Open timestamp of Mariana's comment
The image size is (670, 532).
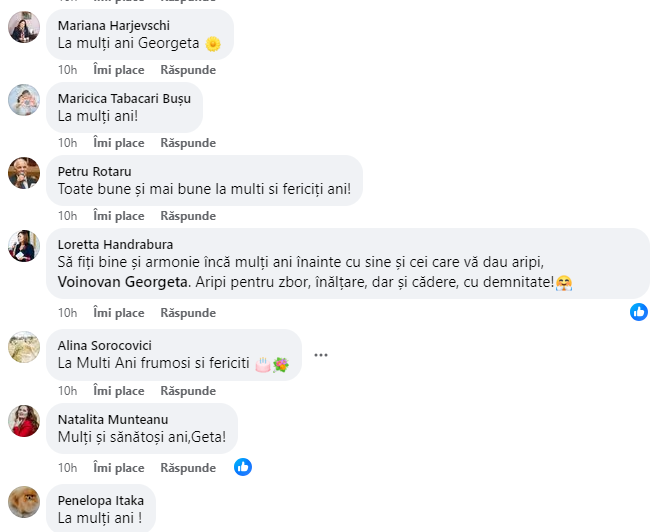(67, 70)
